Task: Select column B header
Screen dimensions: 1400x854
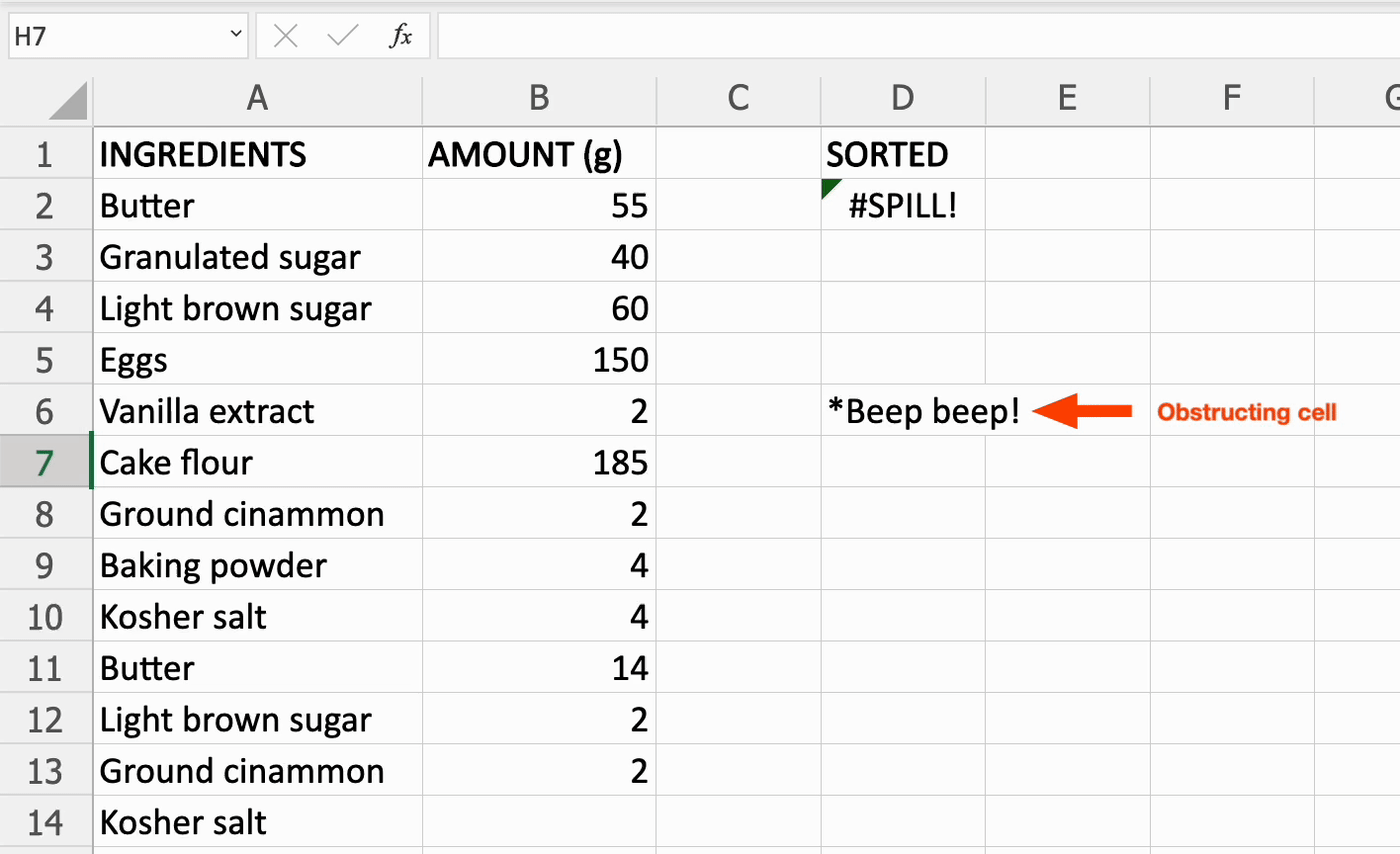Action: point(539,97)
